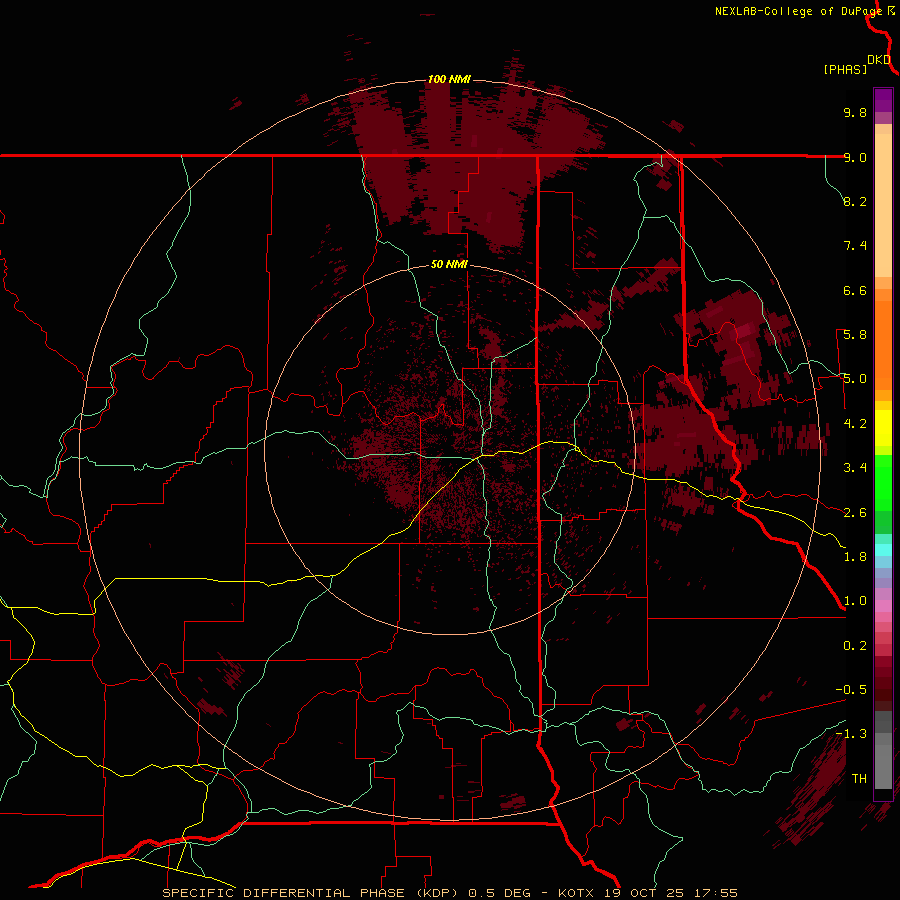Image resolution: width=900 pixels, height=900 pixels.
Task: Click the 7.4 scale value
Action: click(855, 246)
